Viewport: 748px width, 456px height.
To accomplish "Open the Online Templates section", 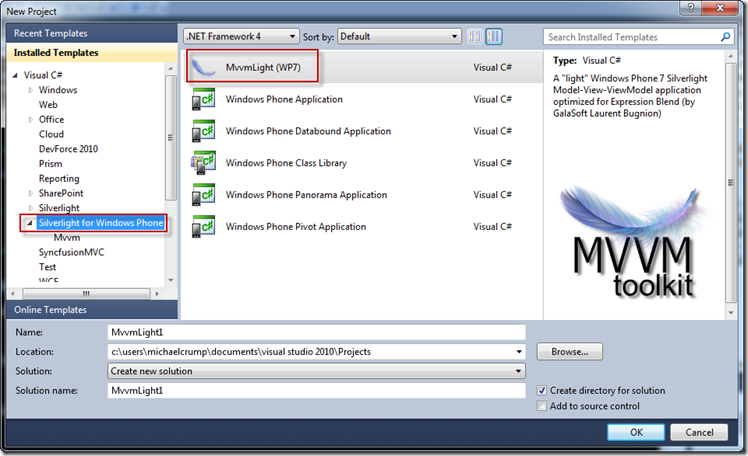I will pyautogui.click(x=92, y=310).
